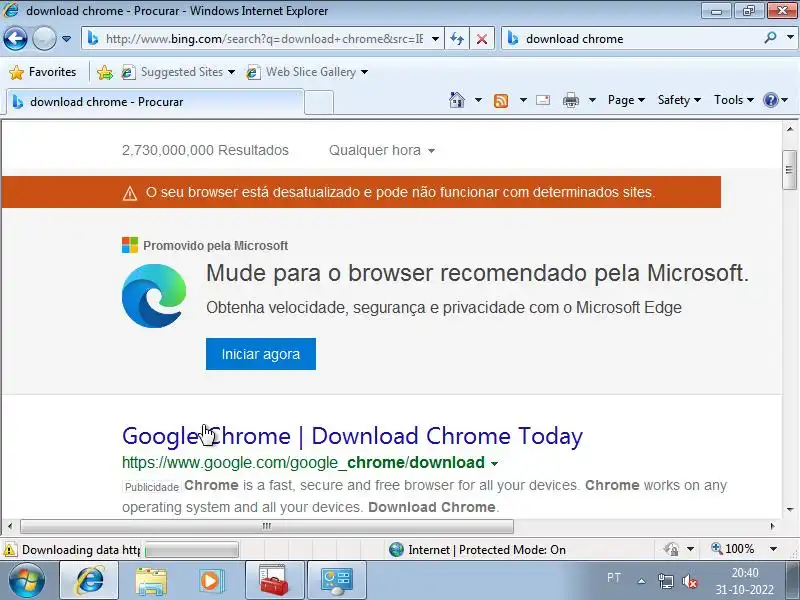Expand the green arrow beside the Chrome URL
Screen dimensions: 800x600
coord(494,464)
